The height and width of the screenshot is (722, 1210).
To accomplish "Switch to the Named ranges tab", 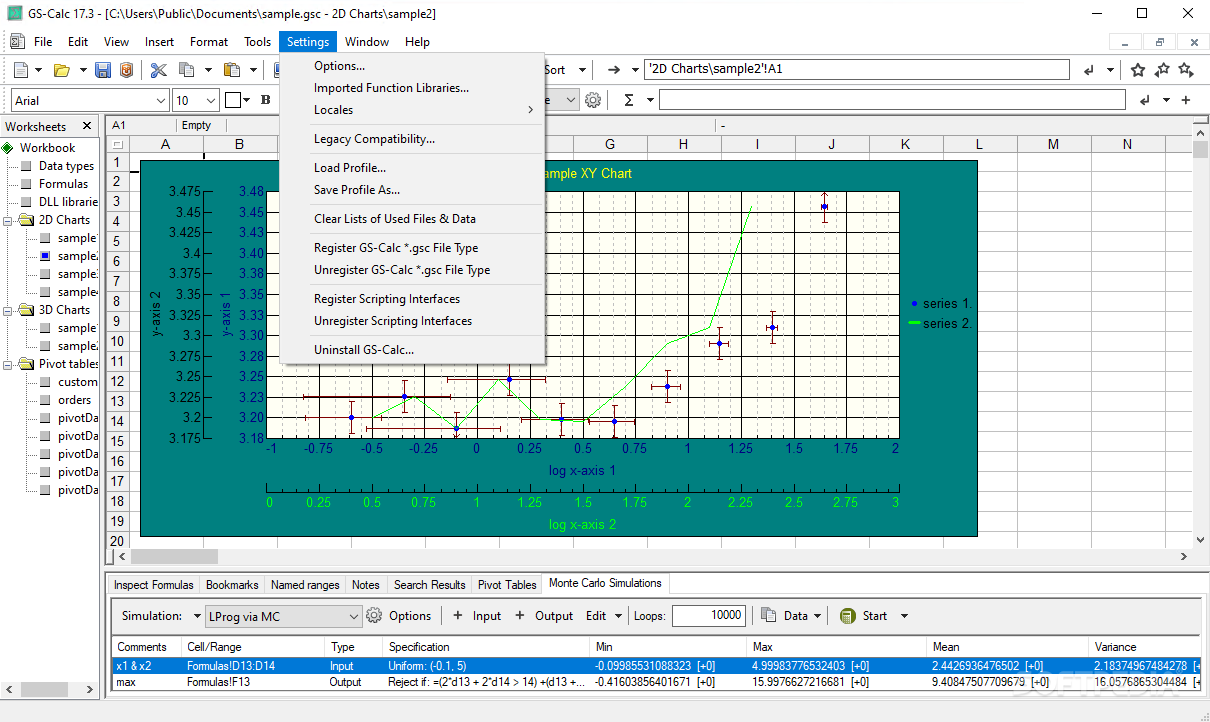I will (305, 585).
